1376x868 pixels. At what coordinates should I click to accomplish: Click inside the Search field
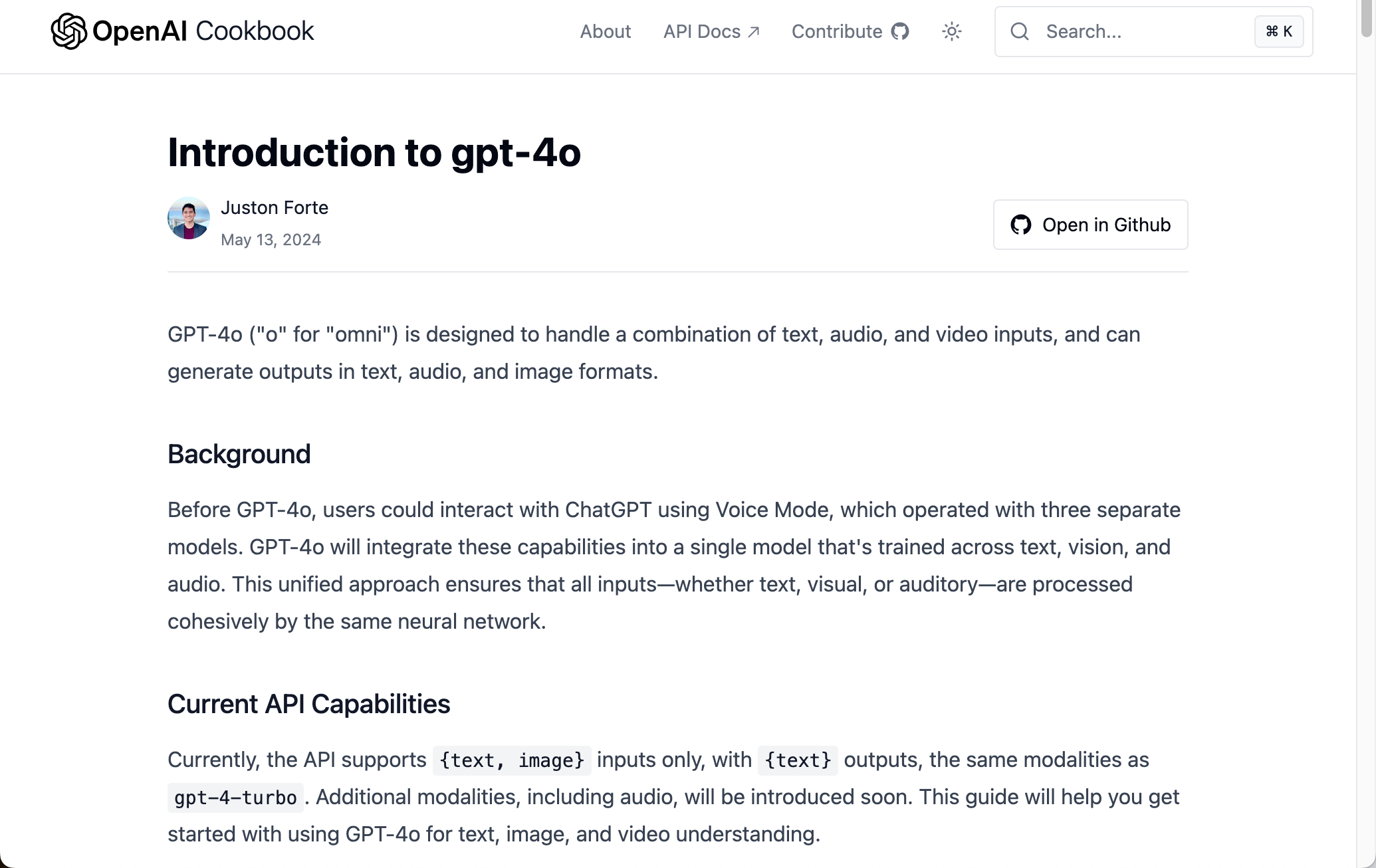(x=1130, y=31)
